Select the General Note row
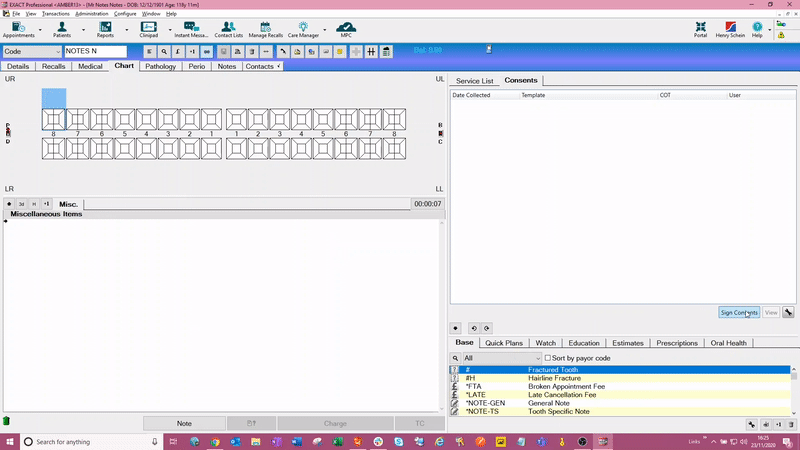The width and height of the screenshot is (800, 450). click(x=620, y=403)
